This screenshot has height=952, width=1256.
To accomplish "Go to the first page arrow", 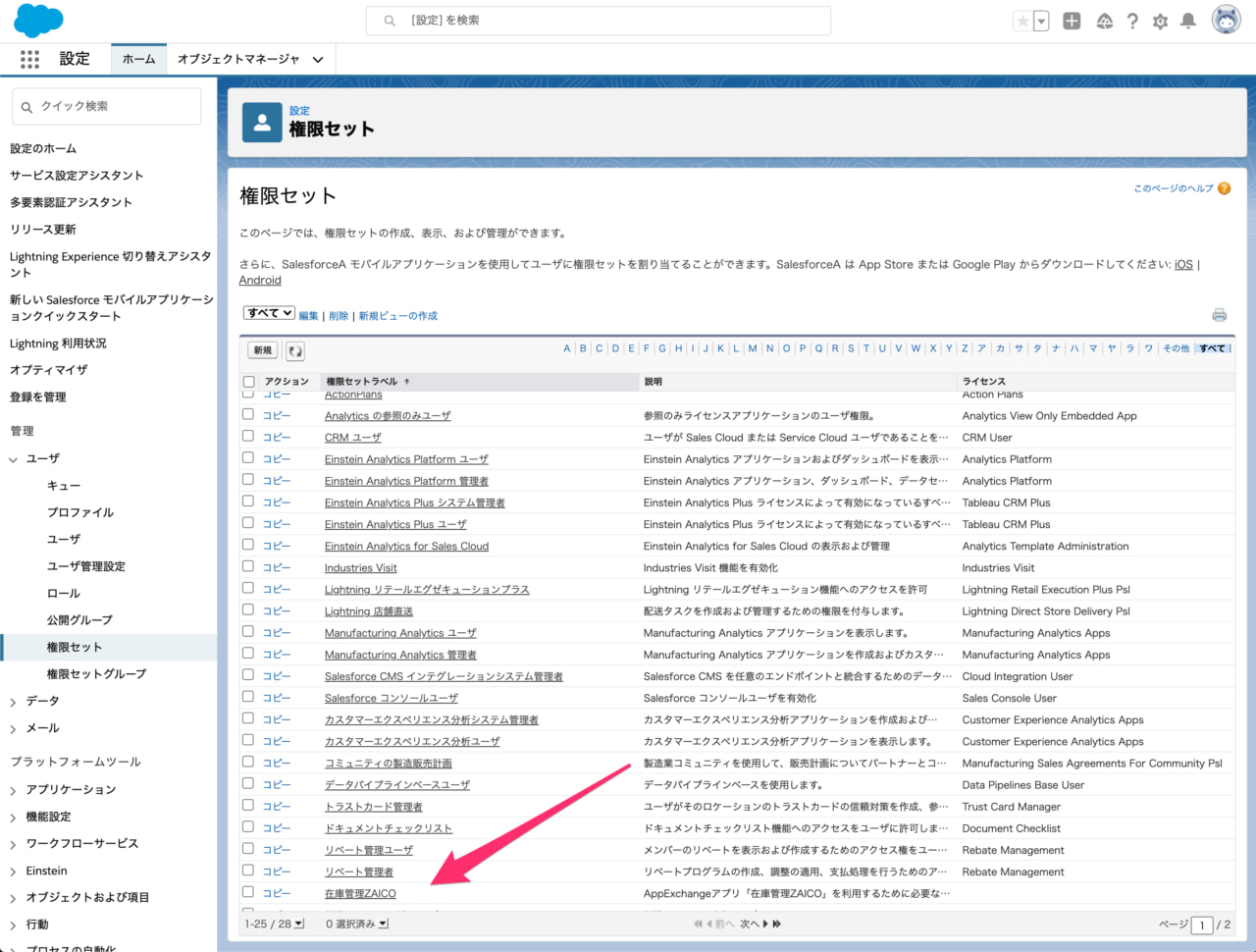I will point(698,924).
